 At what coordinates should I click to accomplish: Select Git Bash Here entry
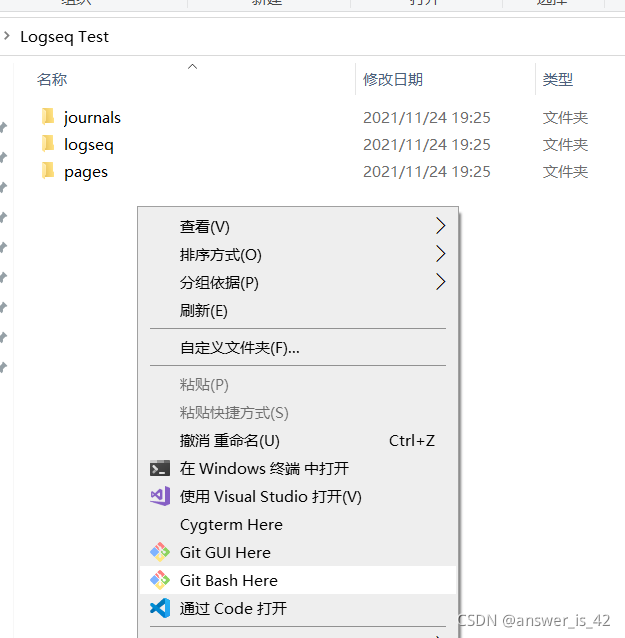(x=298, y=580)
